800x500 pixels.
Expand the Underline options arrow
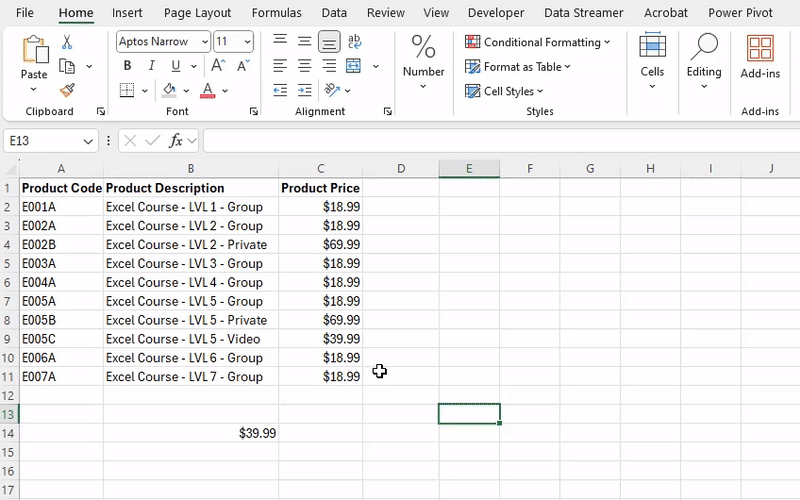tap(194, 66)
